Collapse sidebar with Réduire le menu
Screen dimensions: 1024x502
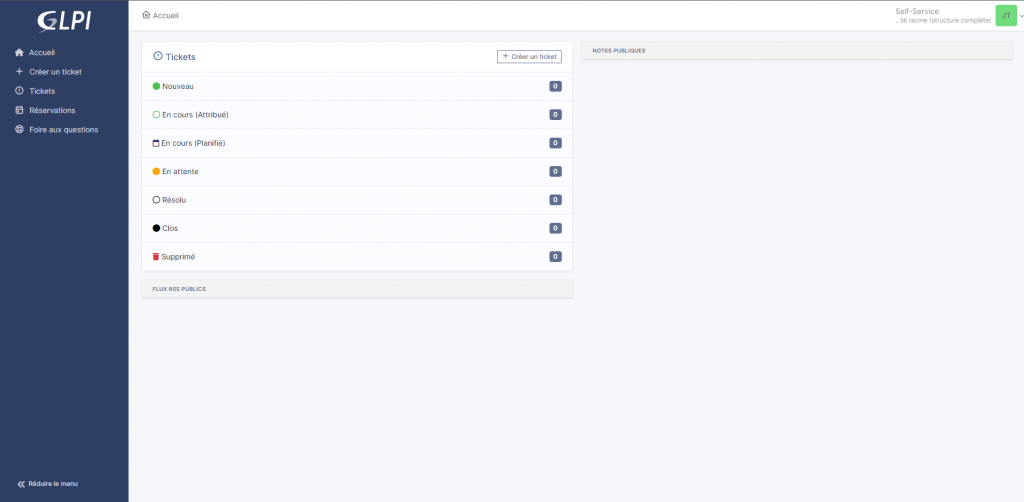[48, 484]
